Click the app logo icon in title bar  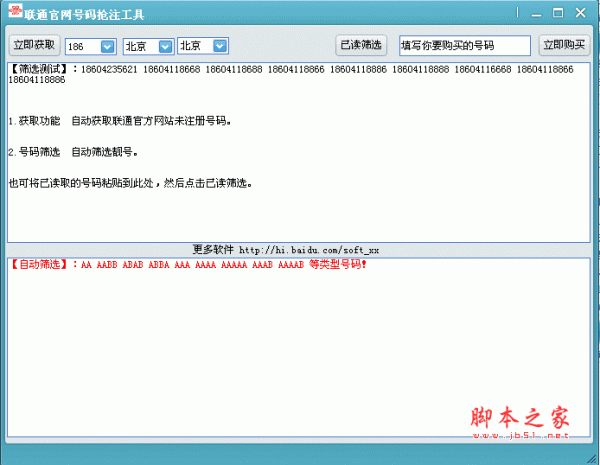coord(15,11)
